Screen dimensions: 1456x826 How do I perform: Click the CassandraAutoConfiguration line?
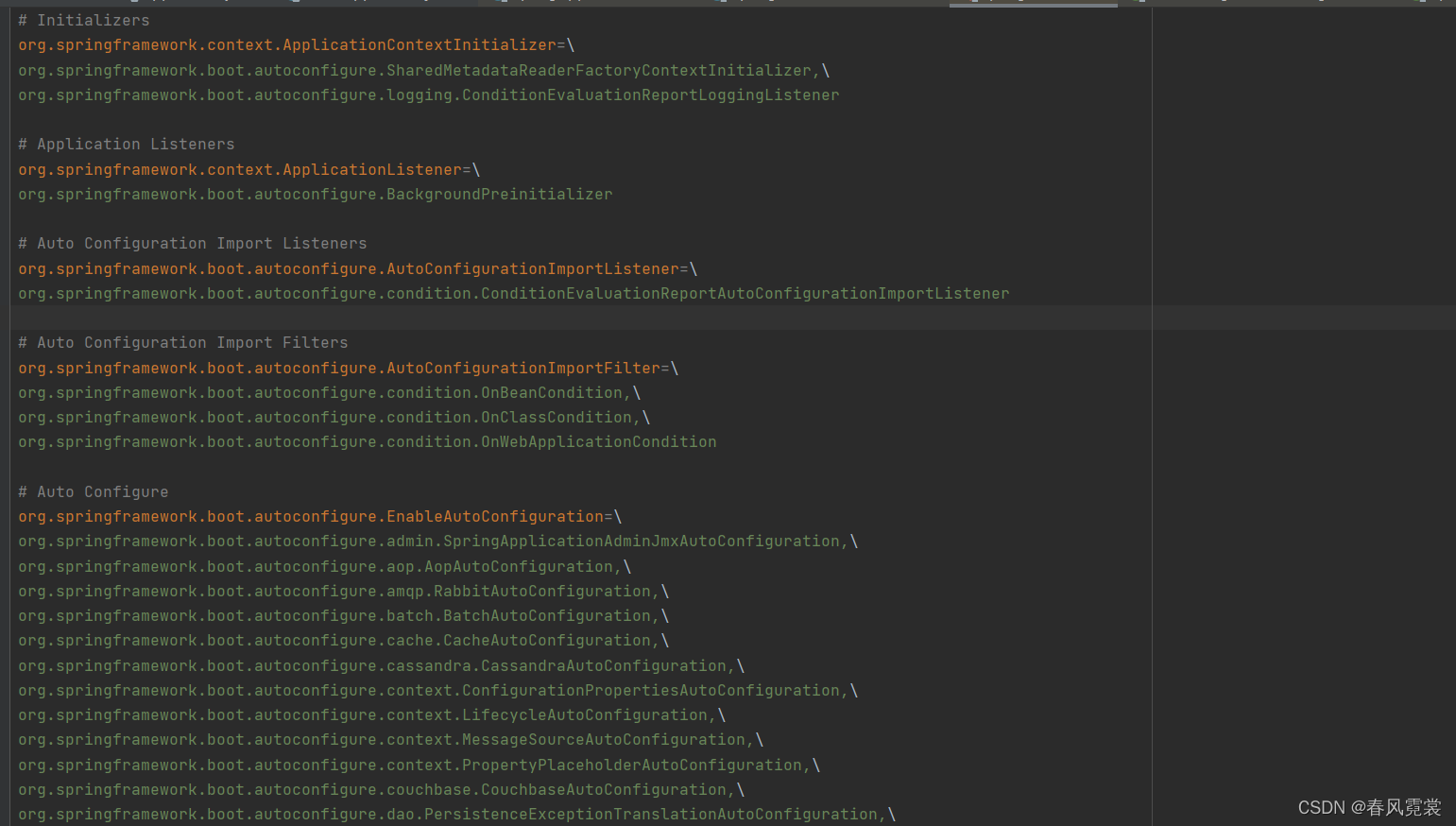tap(382, 665)
